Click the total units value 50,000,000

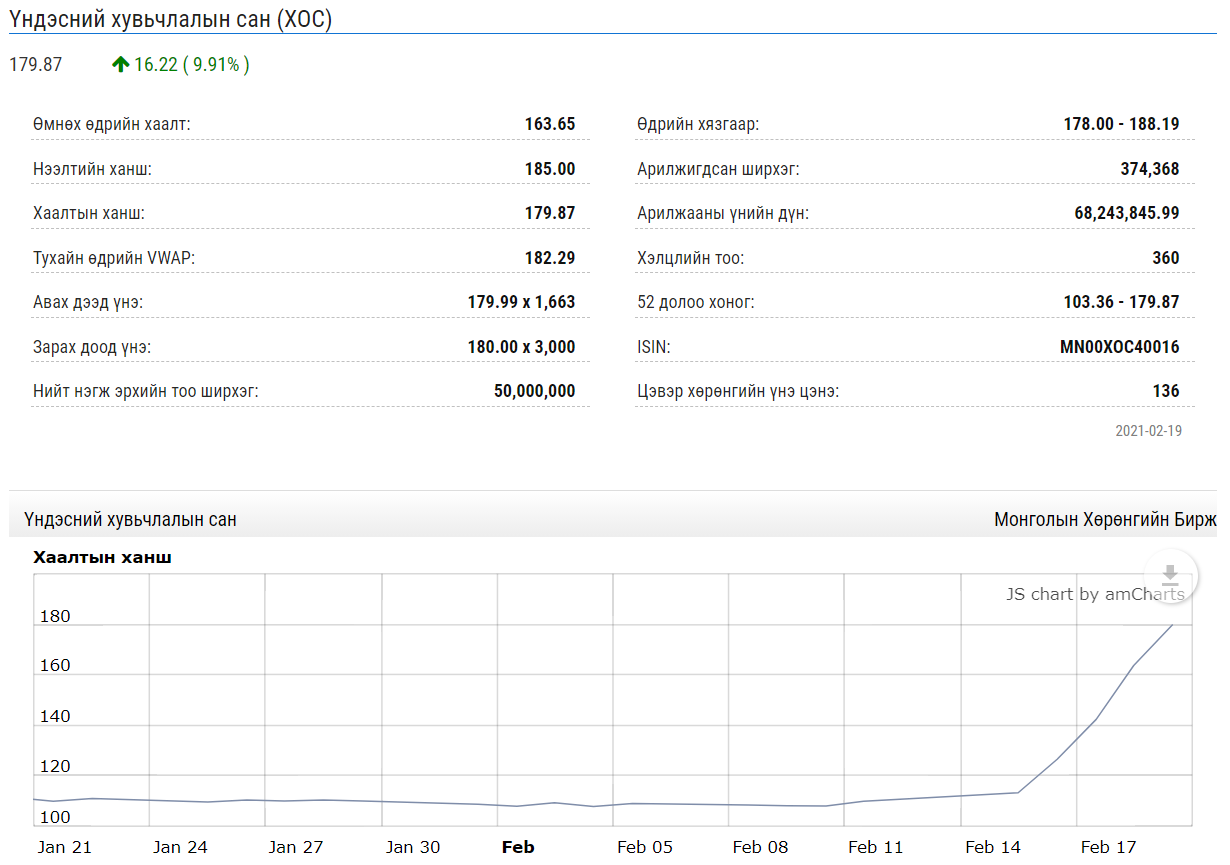coord(535,391)
